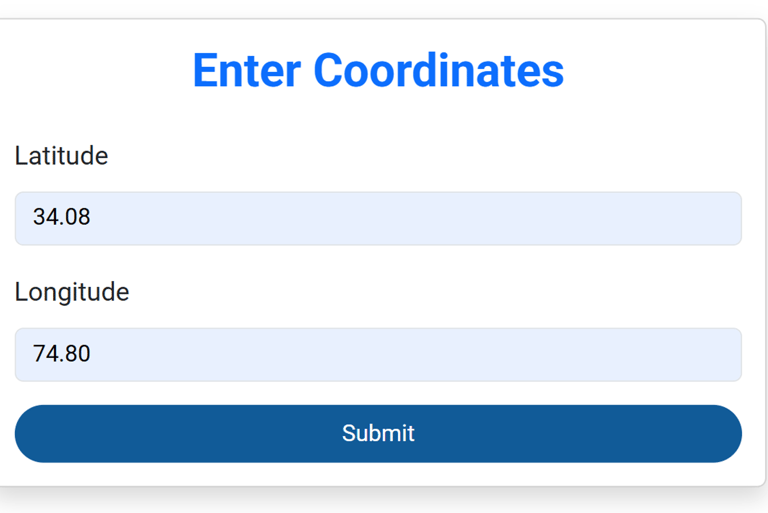Viewport: 768px width, 513px height.
Task: Click the Enter Coordinates heading
Action: coord(378,70)
